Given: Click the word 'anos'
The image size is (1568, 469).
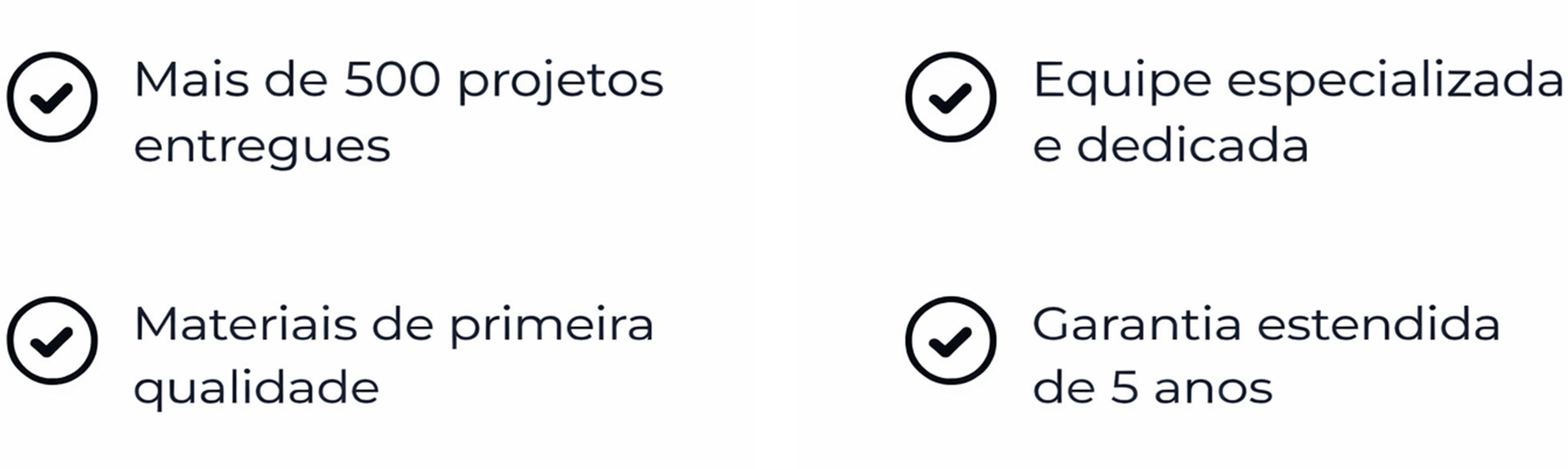Looking at the screenshot, I should tap(1213, 390).
